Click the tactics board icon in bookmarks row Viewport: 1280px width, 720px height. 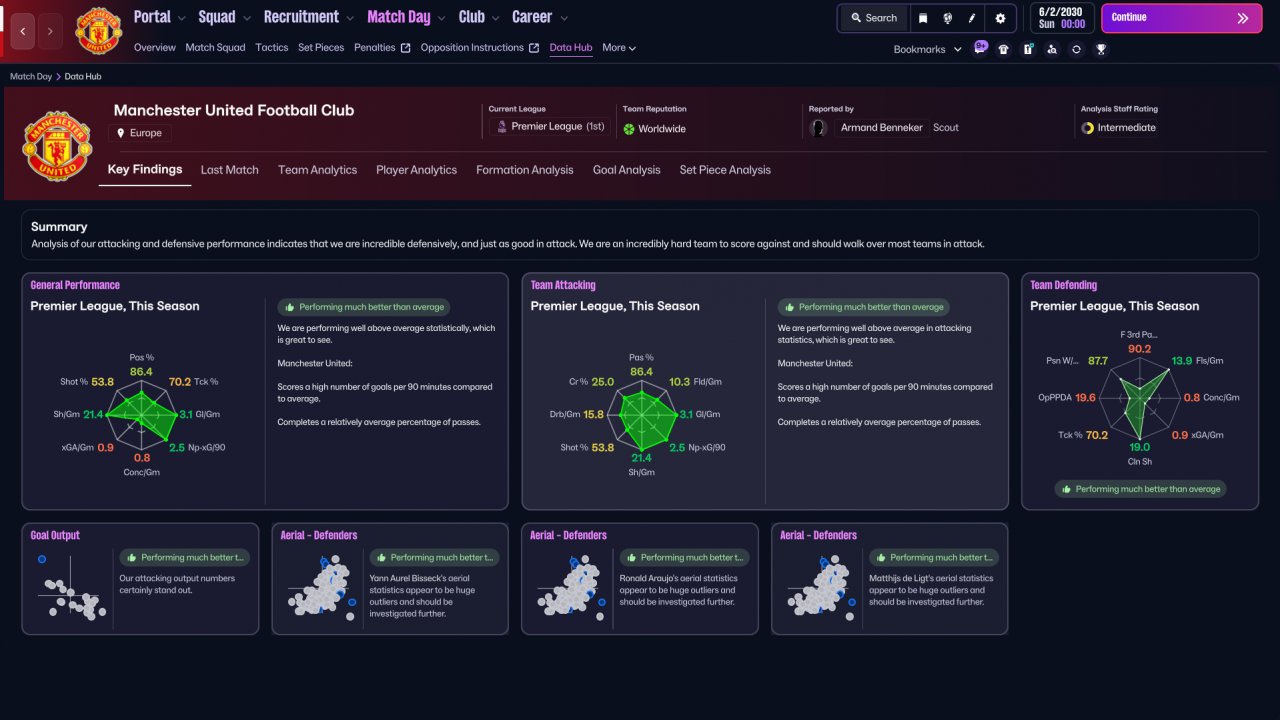(1028, 49)
